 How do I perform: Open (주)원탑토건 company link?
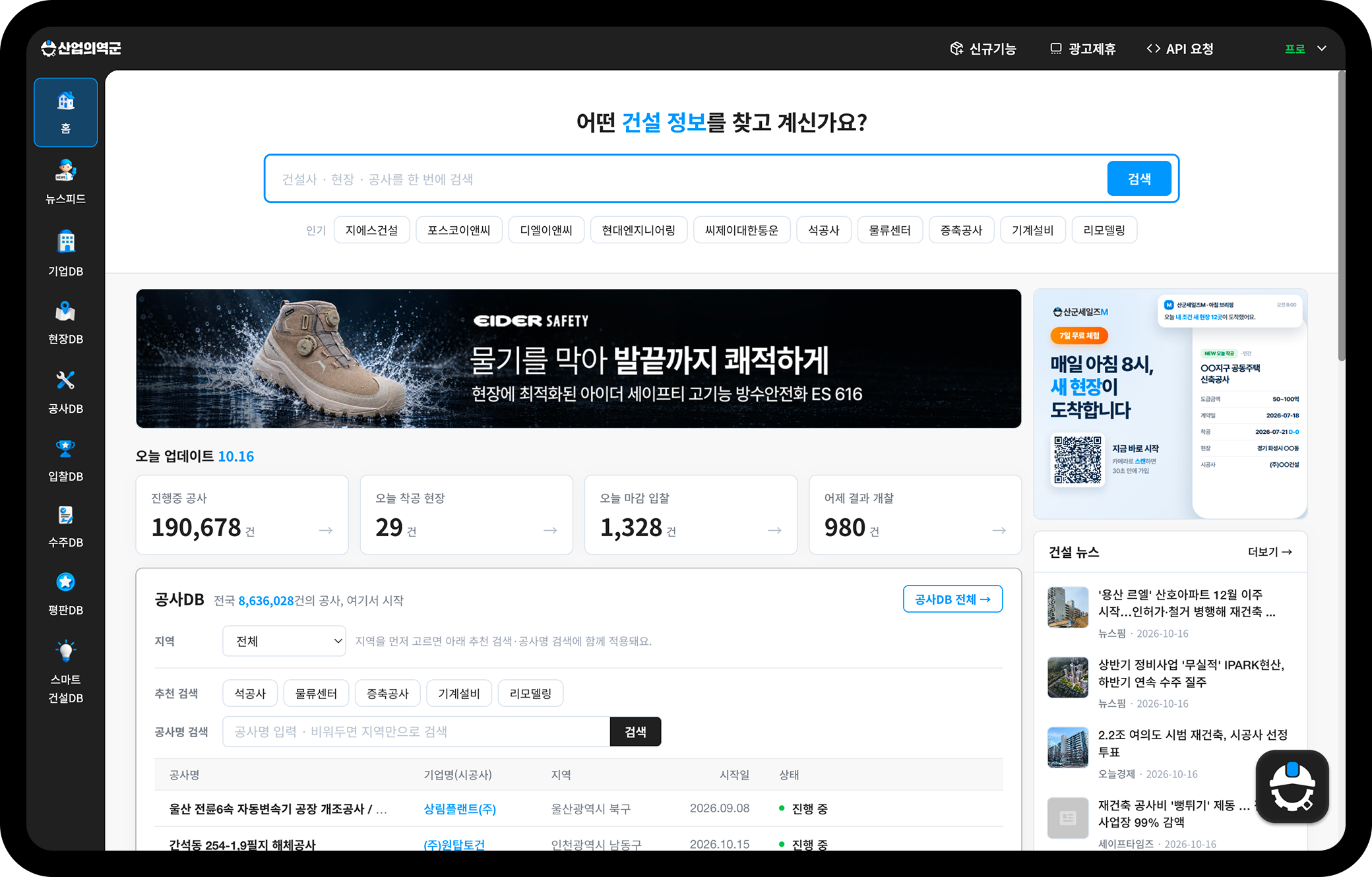click(x=454, y=845)
